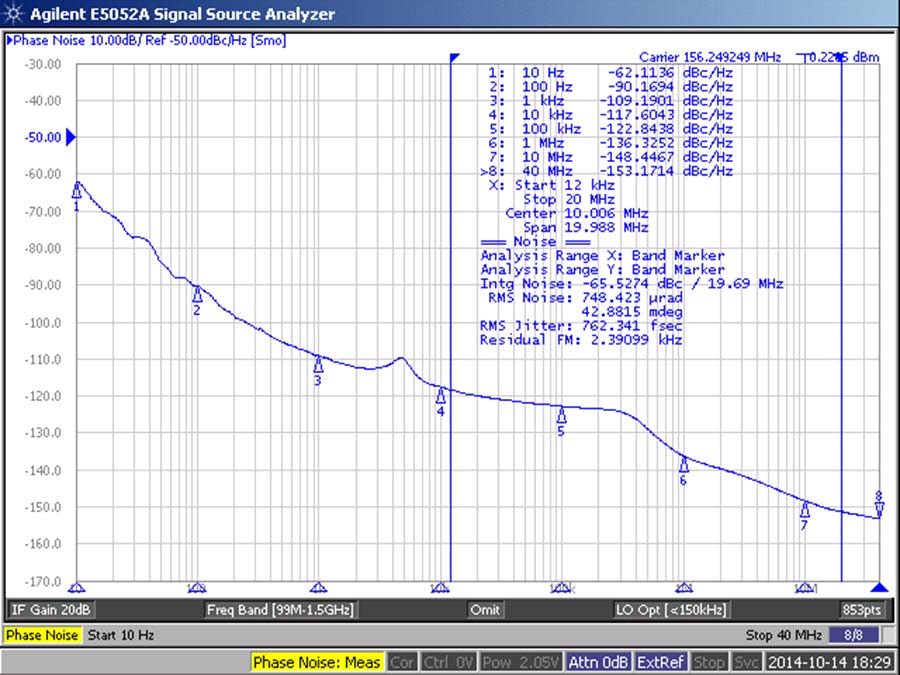Viewport: 900px width, 675px height.
Task: Toggle the ExtRef status indicator
Action: coord(663,662)
